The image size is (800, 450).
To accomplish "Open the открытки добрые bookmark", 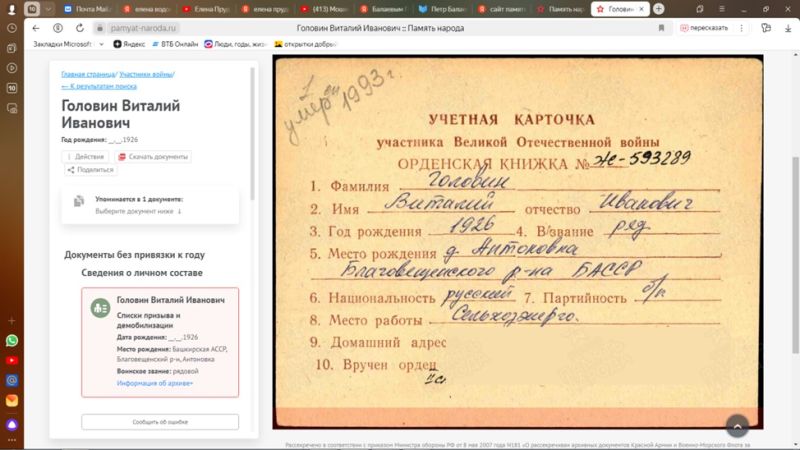I will 305,44.
